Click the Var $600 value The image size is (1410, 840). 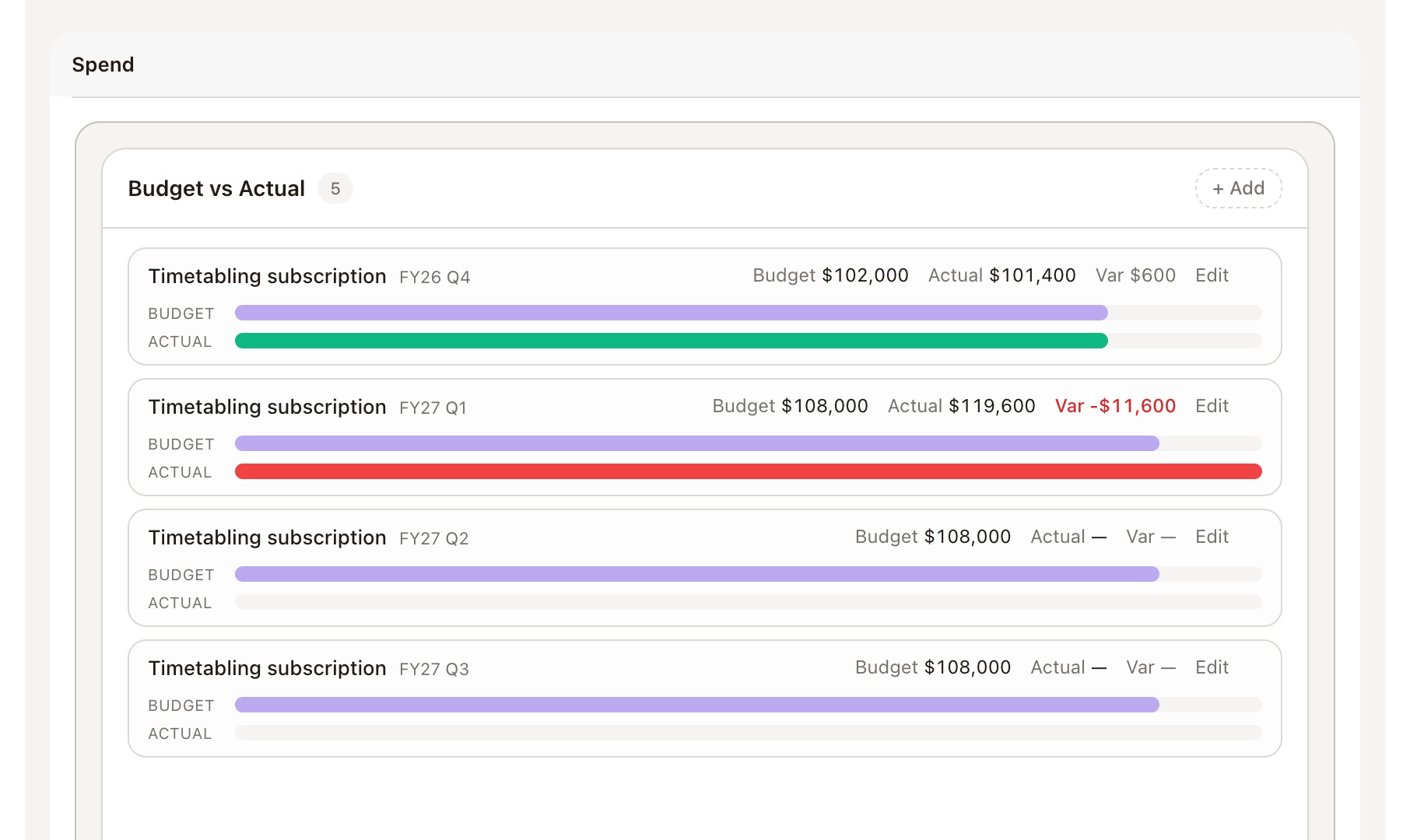pyautogui.click(x=1135, y=275)
